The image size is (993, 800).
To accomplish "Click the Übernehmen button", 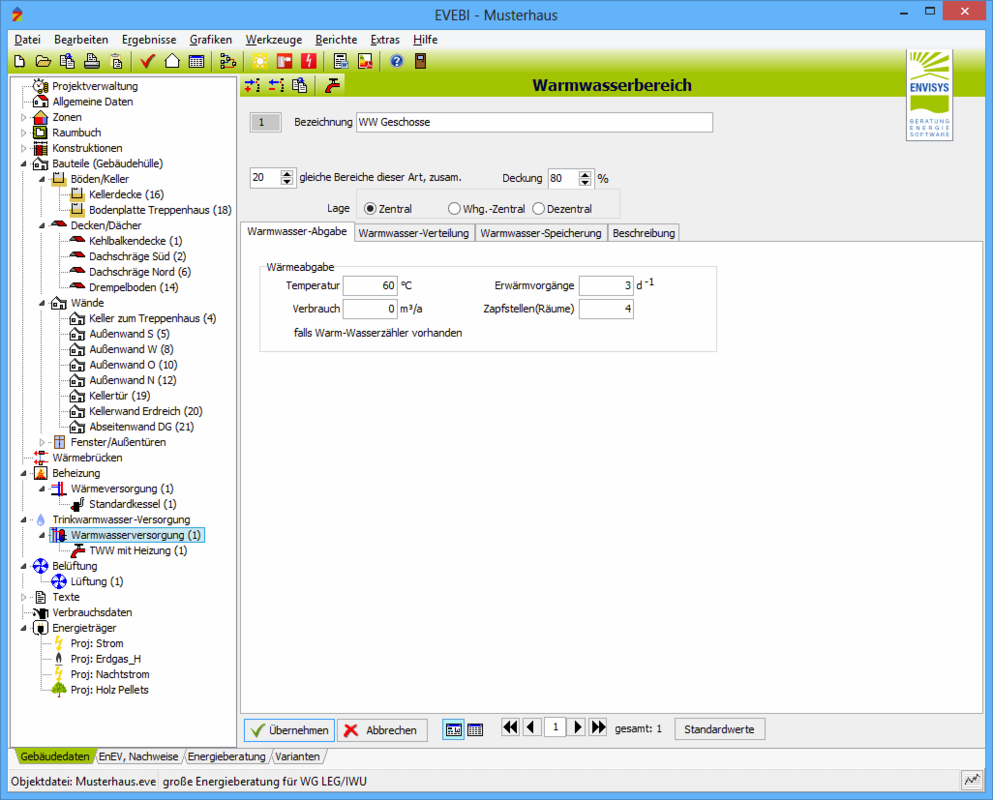I will pos(289,730).
